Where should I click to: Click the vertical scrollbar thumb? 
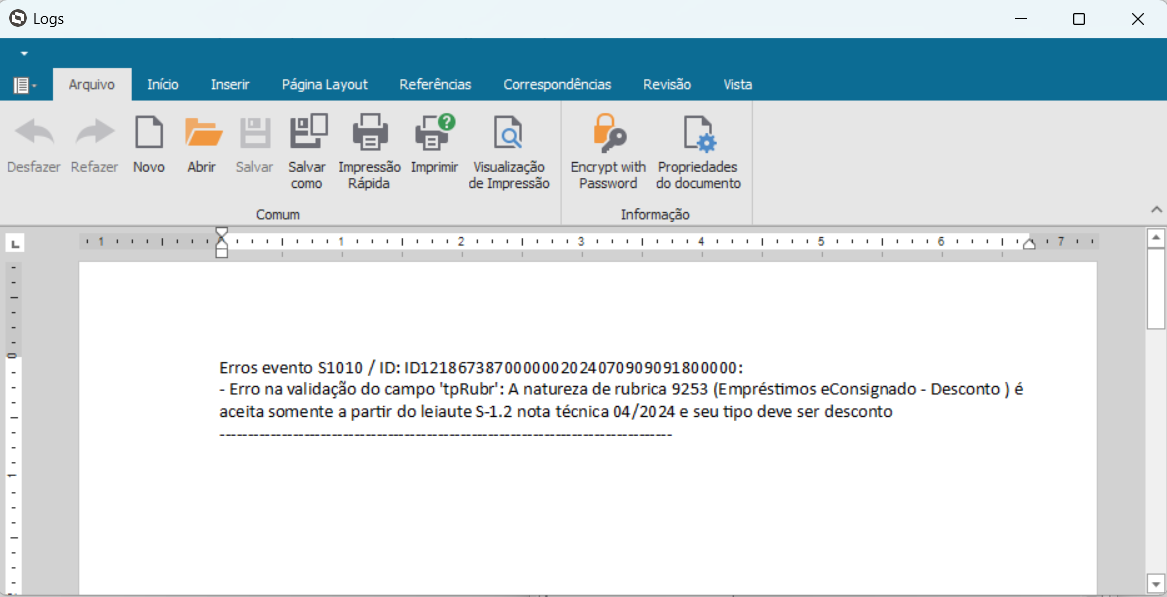tap(1156, 289)
